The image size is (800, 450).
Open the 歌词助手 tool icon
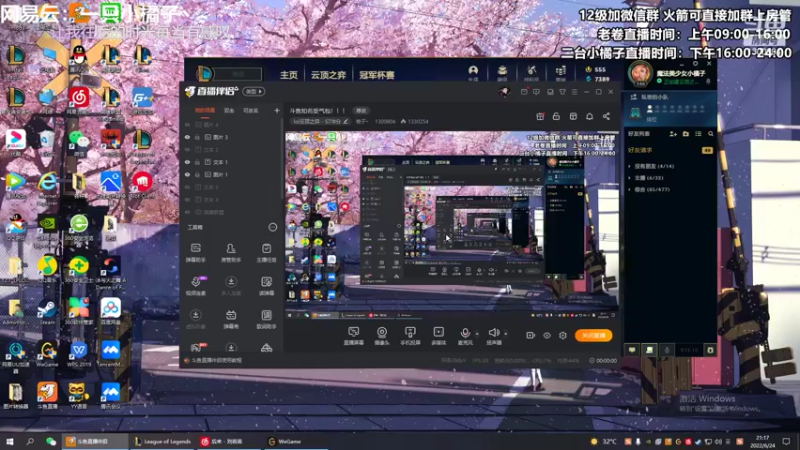[266, 319]
